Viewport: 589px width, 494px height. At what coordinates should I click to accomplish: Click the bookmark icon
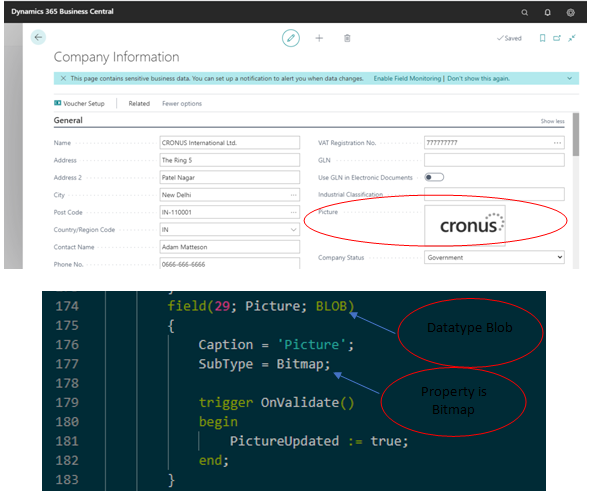(x=542, y=38)
